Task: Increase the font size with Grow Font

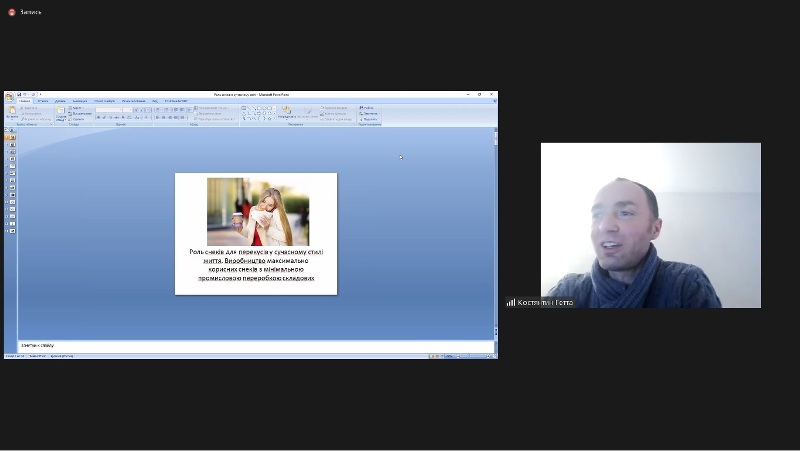Action: pyautogui.click(x=136, y=110)
